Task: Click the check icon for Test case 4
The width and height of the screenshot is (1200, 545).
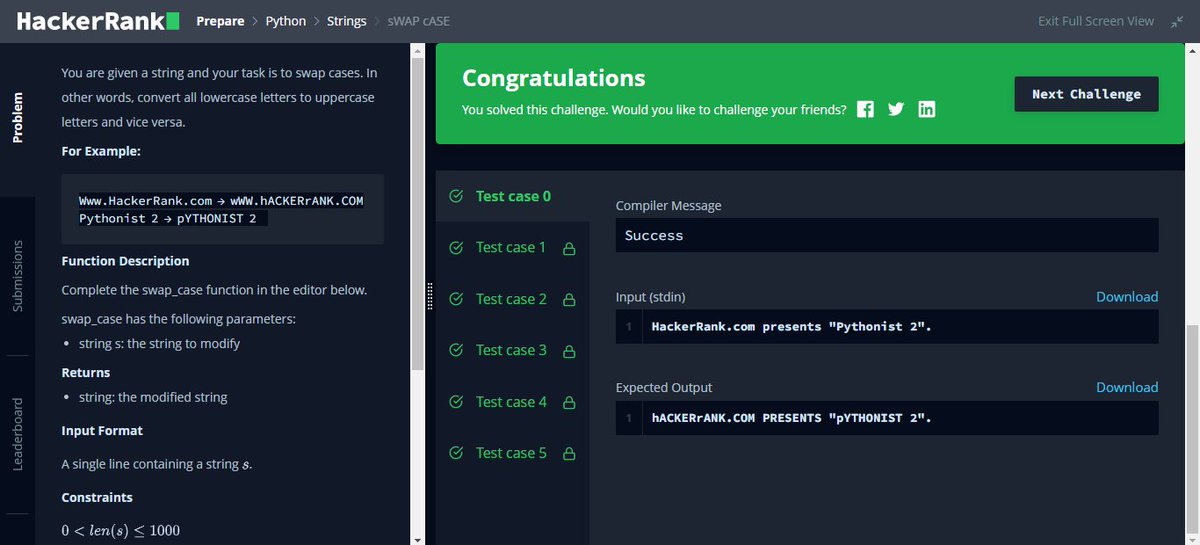Action: [x=456, y=402]
